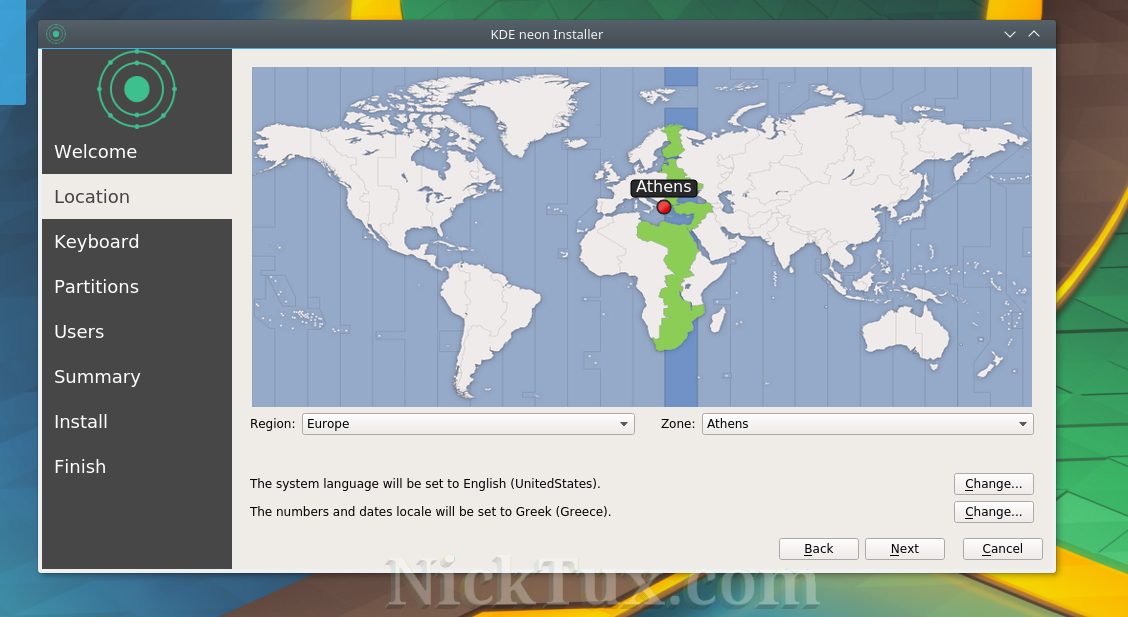Select the Location step in sidebar
Viewport: 1128px width, 617px height.
pos(92,197)
